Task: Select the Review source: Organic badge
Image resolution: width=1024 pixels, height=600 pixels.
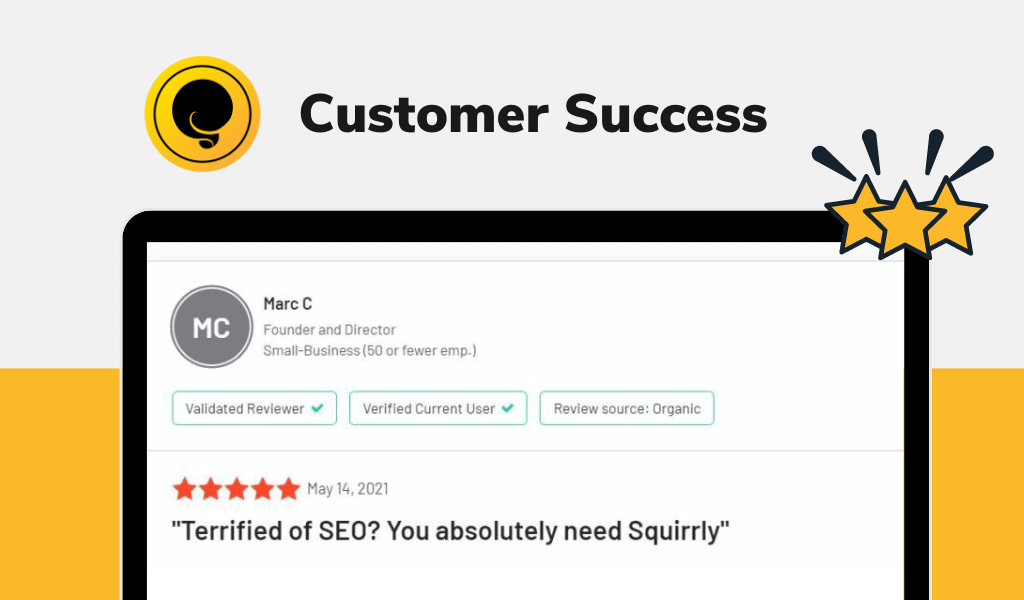Action: 627,408
